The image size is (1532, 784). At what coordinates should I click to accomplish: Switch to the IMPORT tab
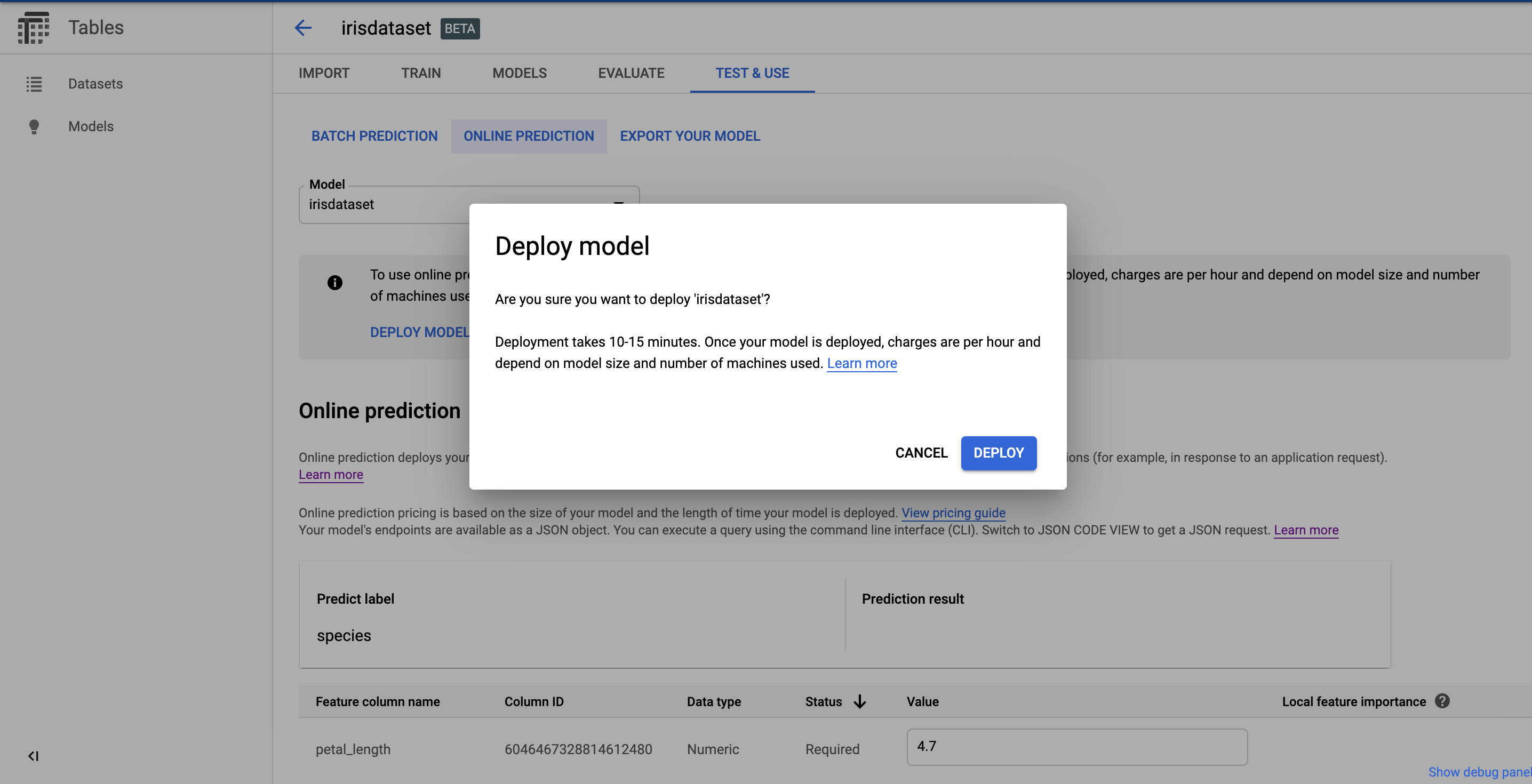324,73
